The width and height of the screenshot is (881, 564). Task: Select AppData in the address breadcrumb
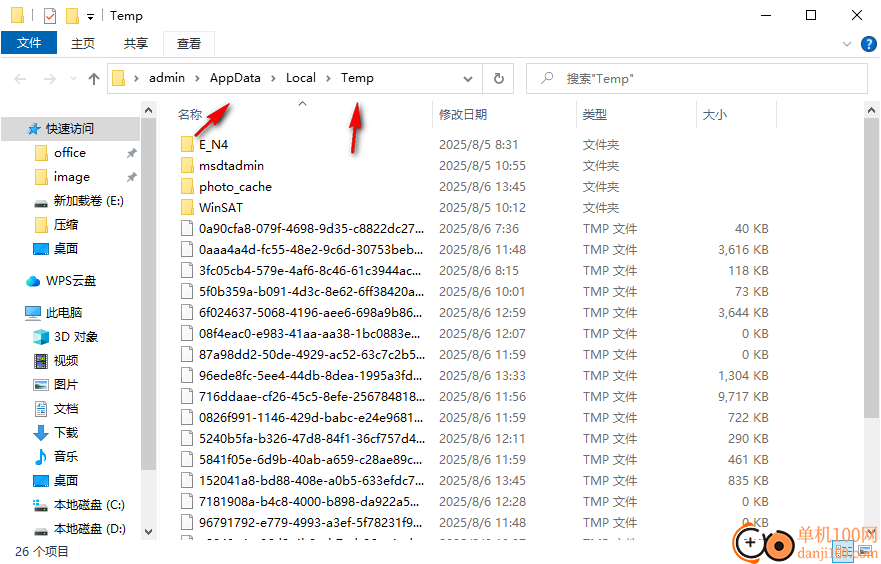tap(235, 78)
